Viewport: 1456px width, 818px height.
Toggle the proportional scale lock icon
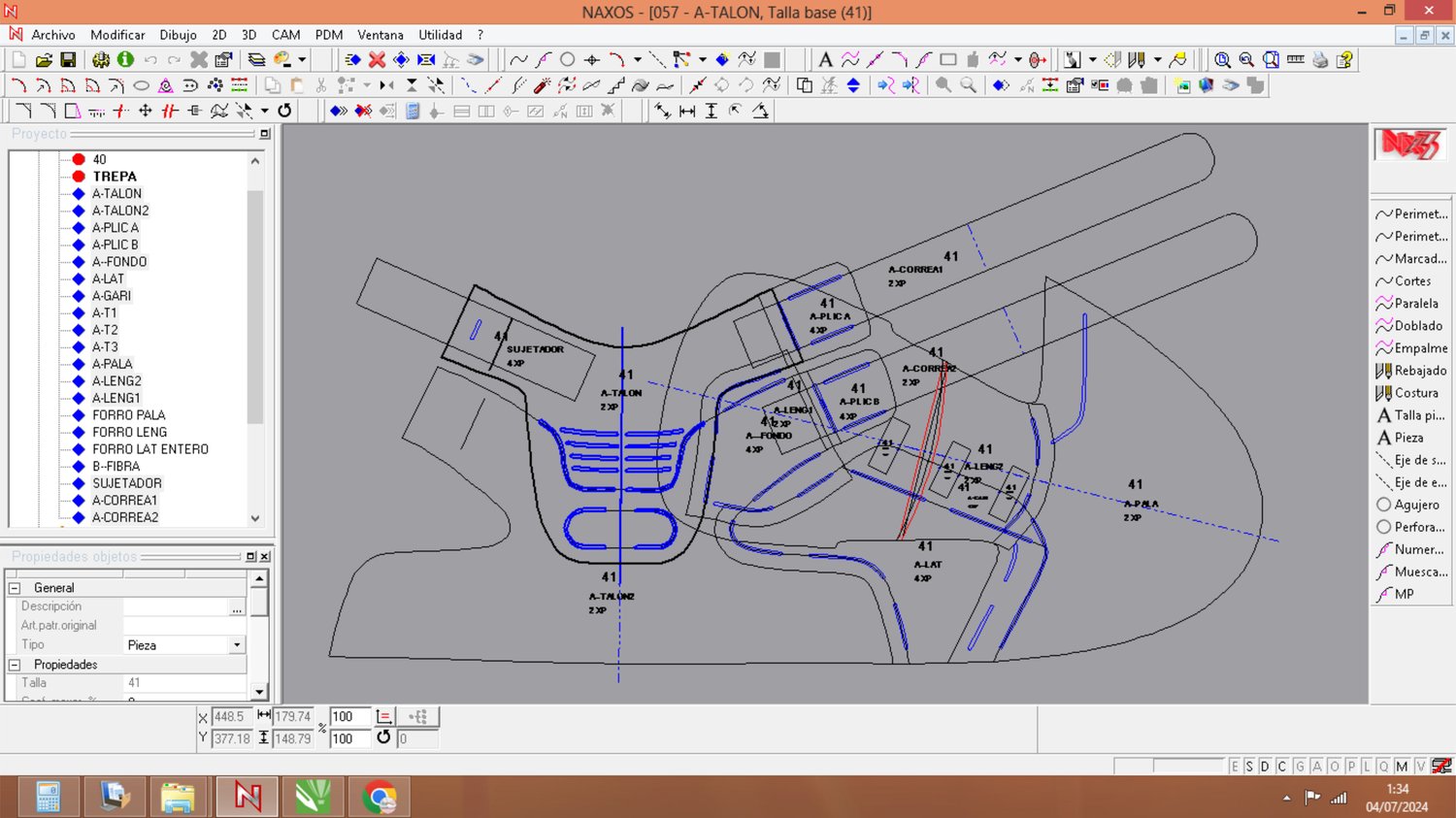[x=384, y=716]
